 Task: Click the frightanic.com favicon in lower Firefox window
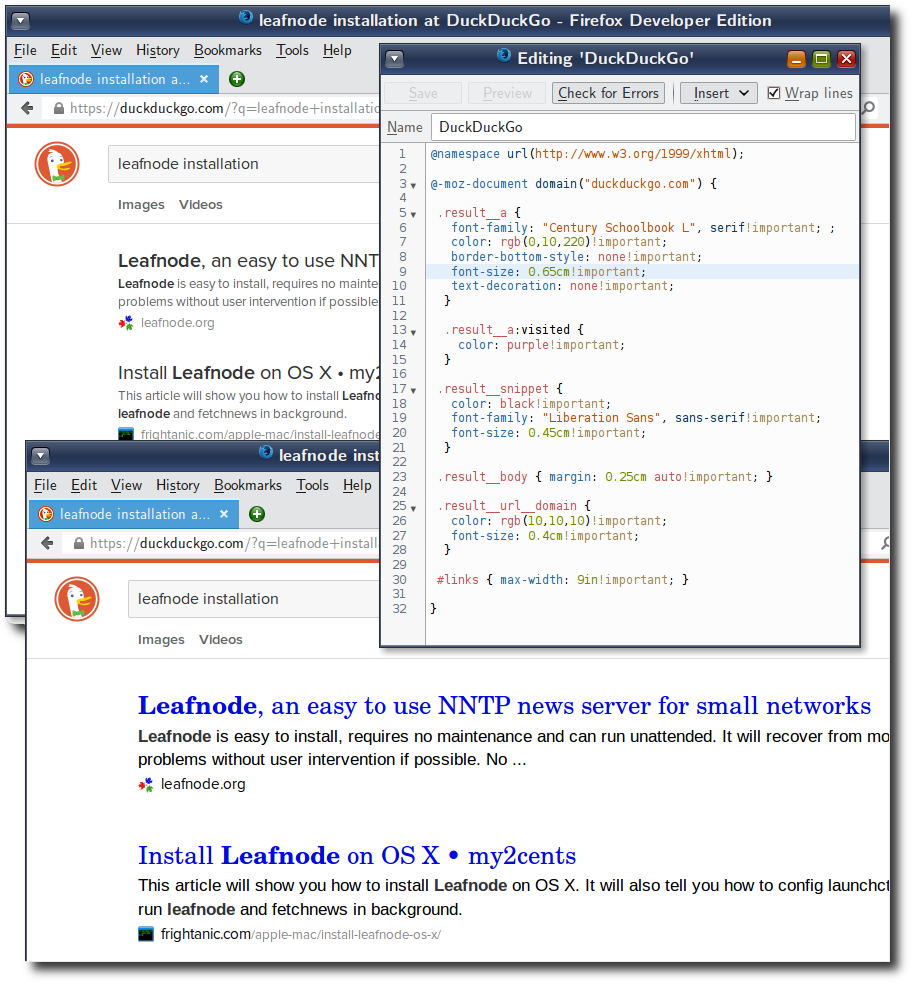(146, 934)
